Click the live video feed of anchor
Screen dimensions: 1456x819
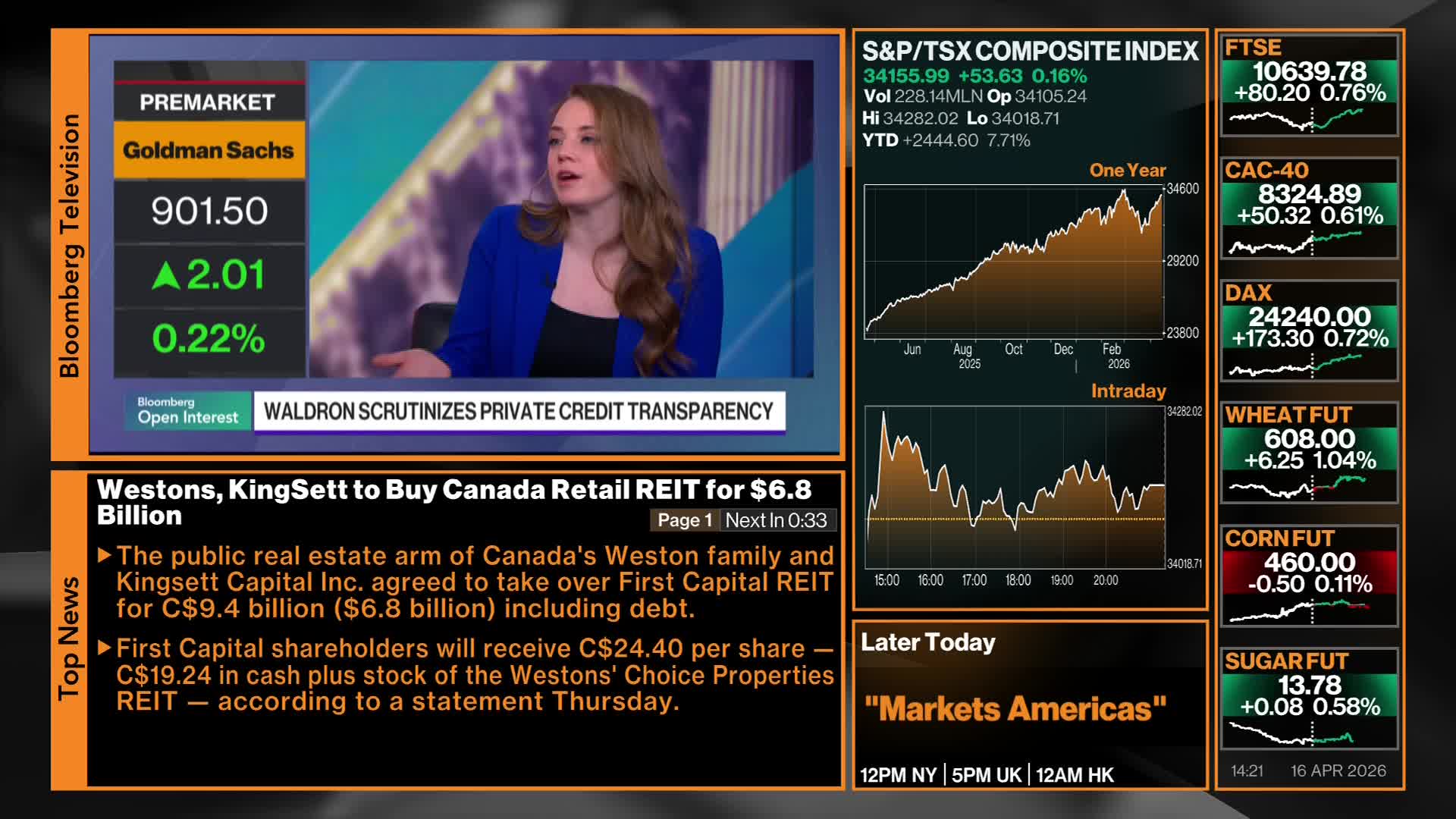(561, 220)
